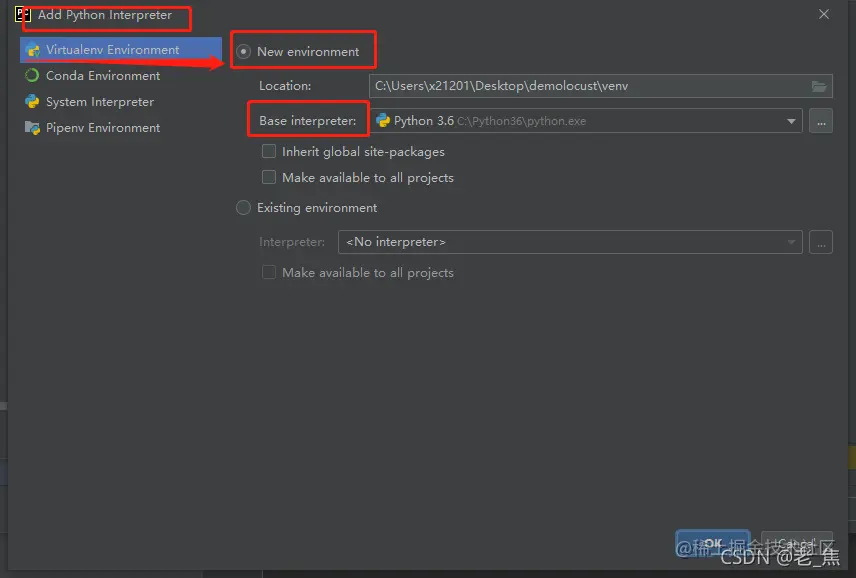Click the Python 3.6 icon in Base interpreter
Viewport: 856px width, 578px height.
(x=383, y=121)
